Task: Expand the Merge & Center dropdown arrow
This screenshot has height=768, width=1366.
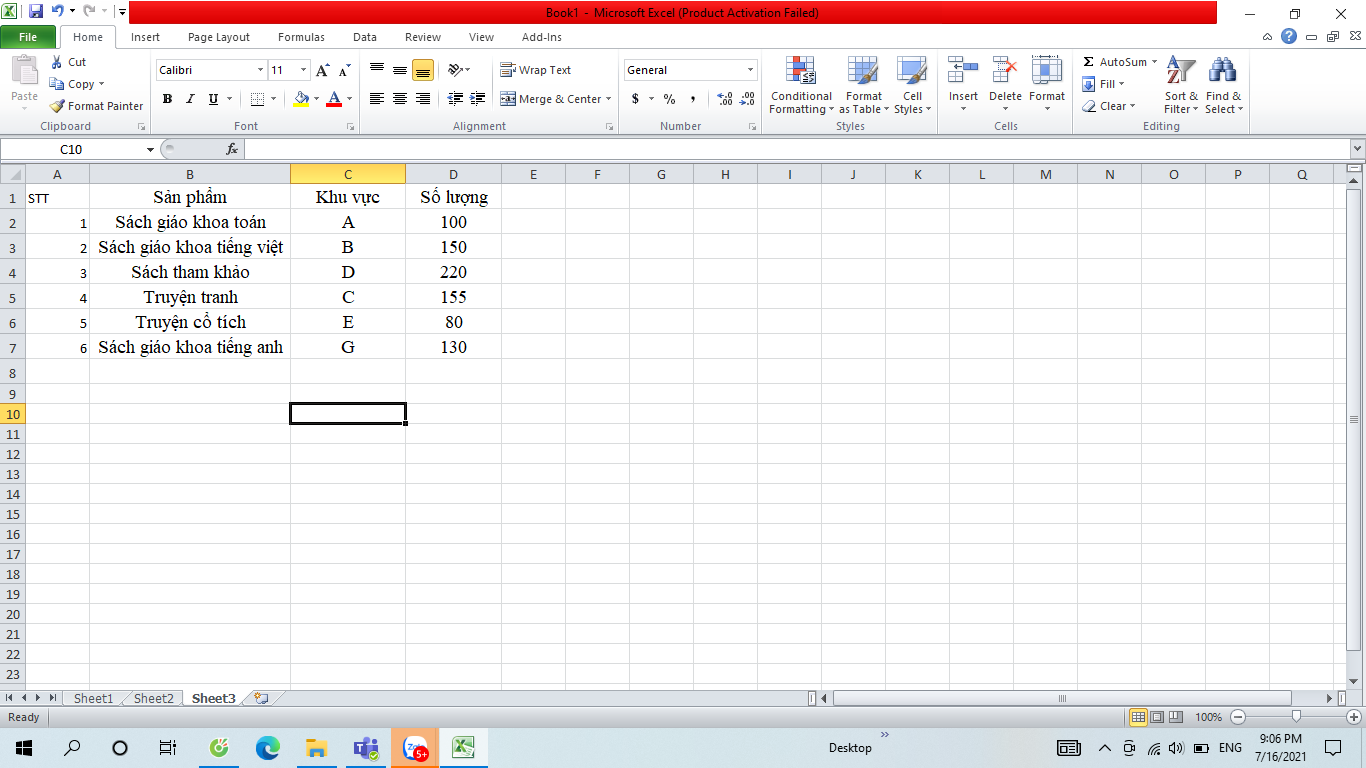Action: [608, 99]
